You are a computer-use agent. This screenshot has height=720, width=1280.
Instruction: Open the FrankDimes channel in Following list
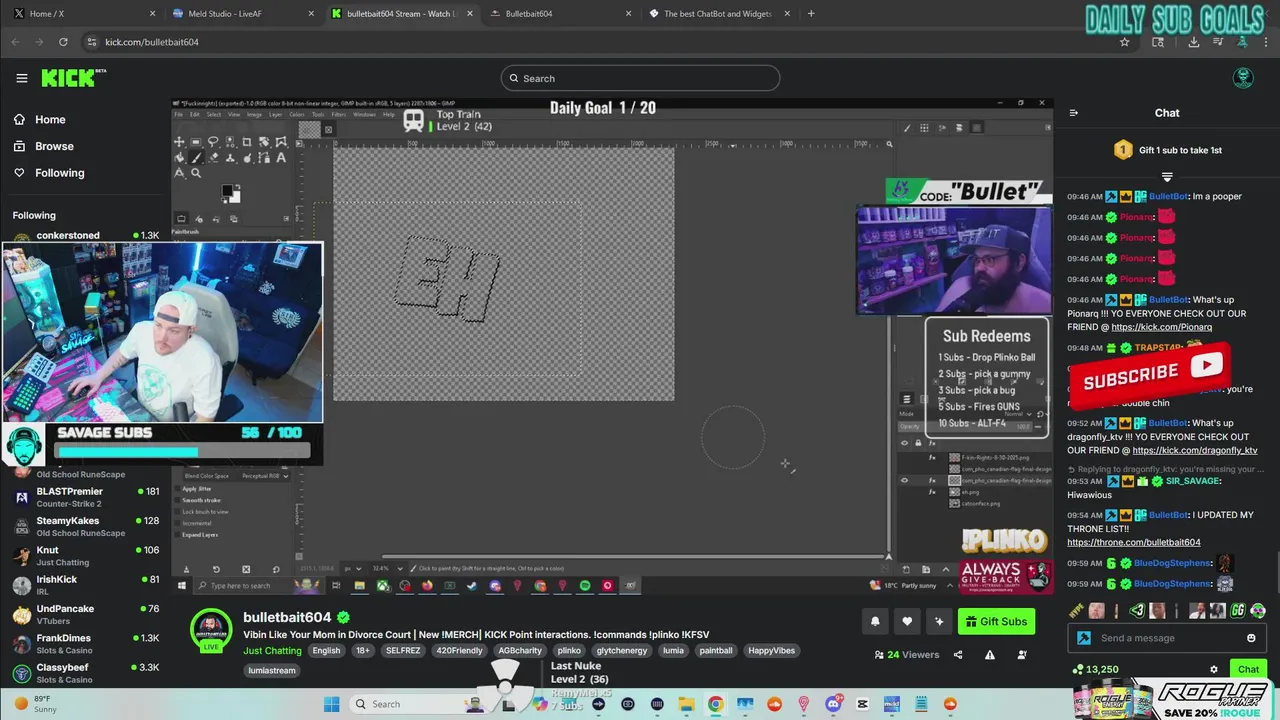(85, 644)
